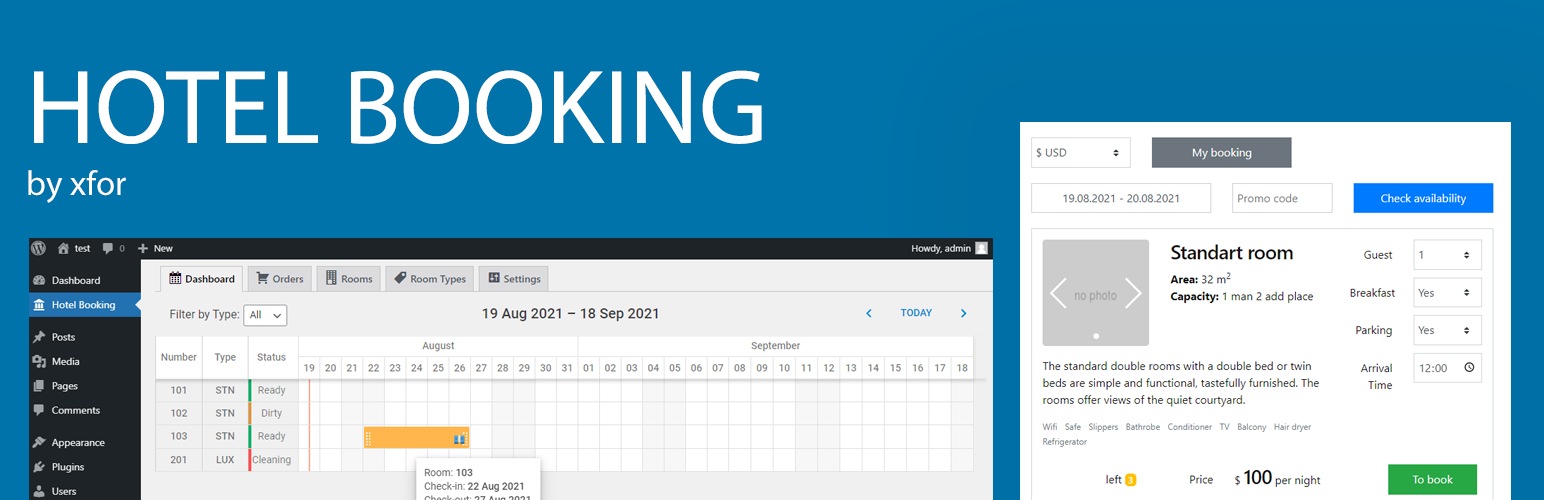
Task: Select Hotel Booking in the sidebar menu
Action: click(x=83, y=305)
